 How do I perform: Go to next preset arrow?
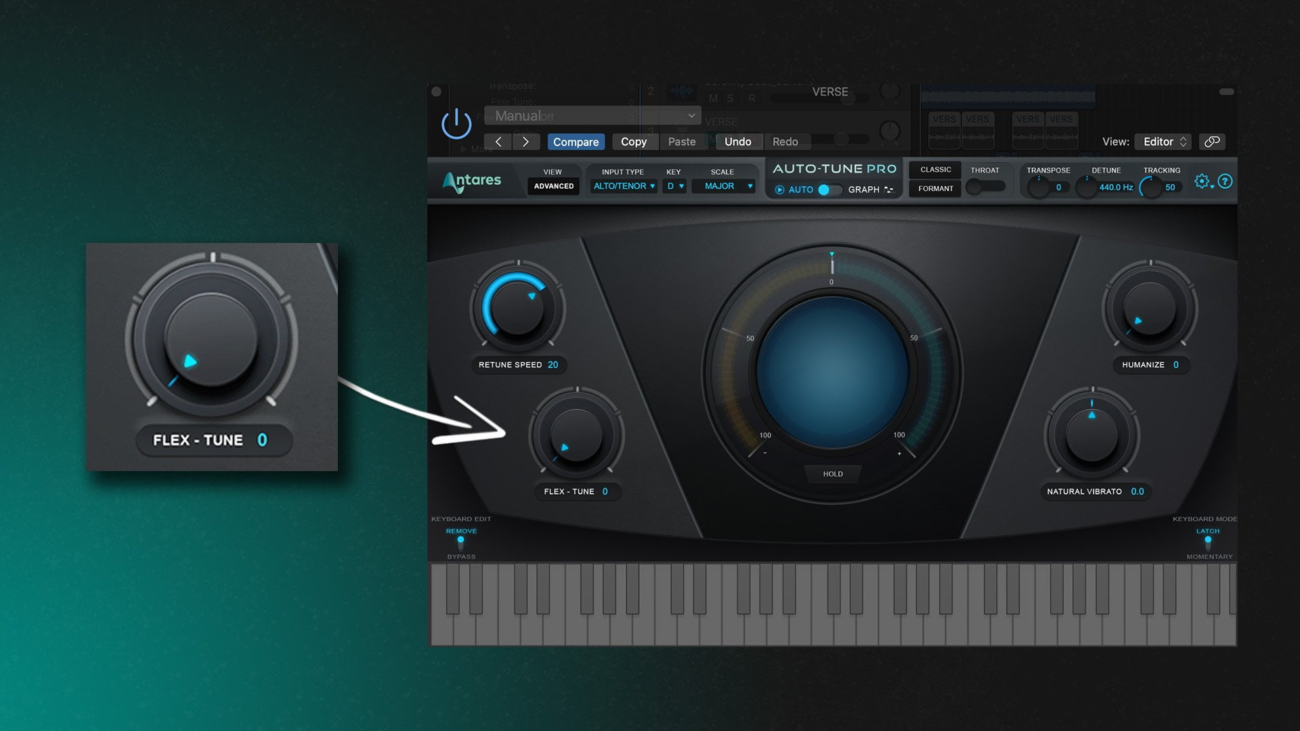tap(525, 142)
